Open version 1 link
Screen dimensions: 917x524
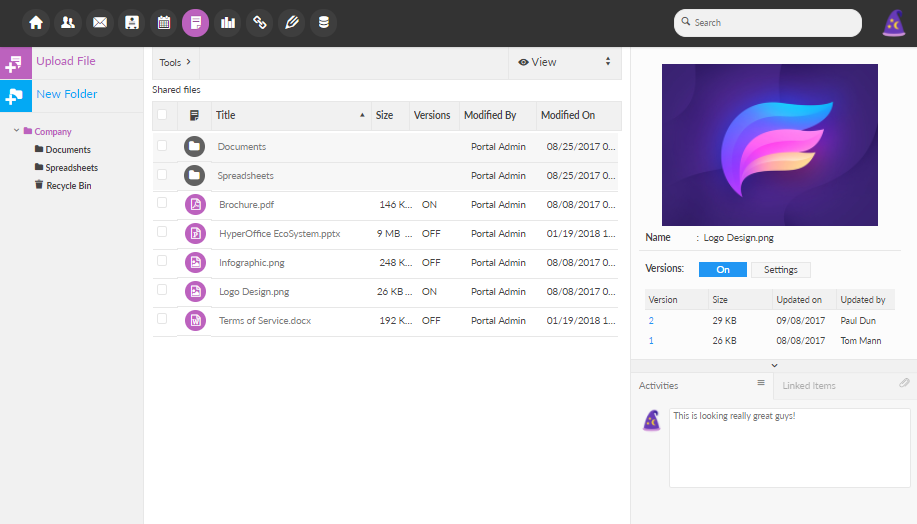click(x=651, y=340)
